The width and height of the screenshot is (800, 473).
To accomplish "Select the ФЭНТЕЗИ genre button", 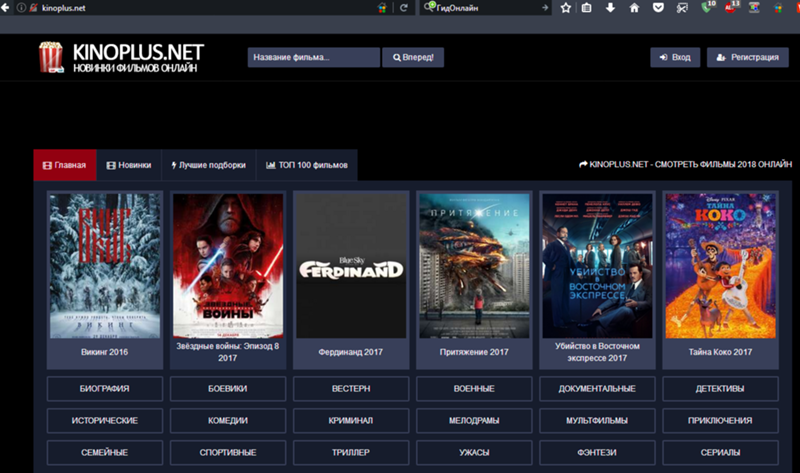I will (597, 453).
